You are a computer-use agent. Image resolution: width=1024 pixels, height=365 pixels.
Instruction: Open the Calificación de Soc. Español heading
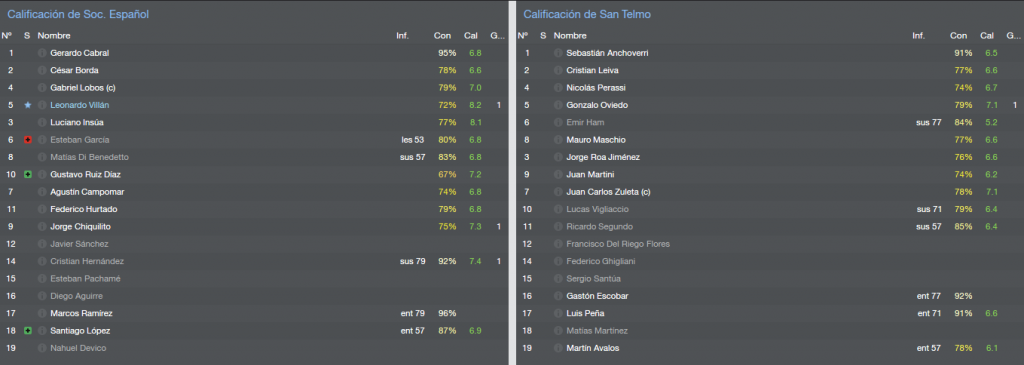(78, 14)
